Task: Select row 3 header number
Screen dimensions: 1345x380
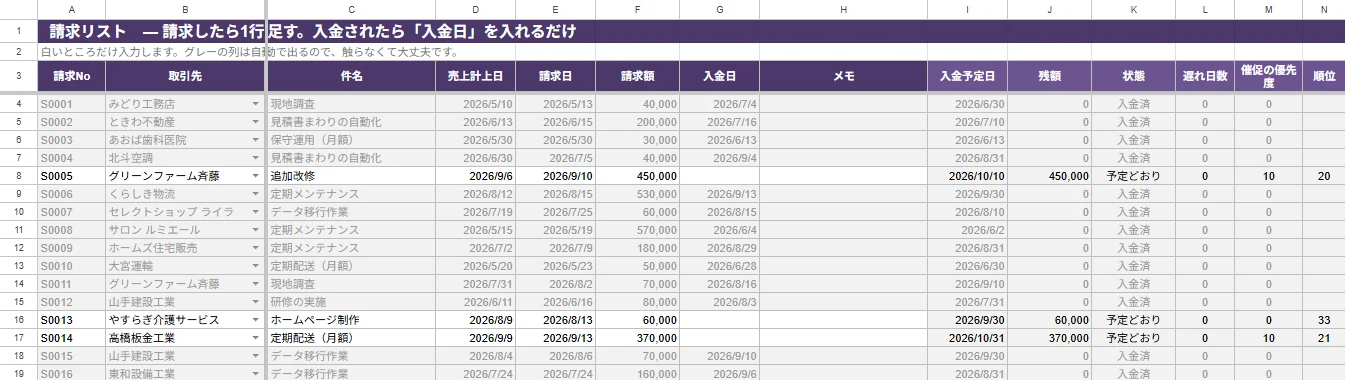Action: [19, 76]
